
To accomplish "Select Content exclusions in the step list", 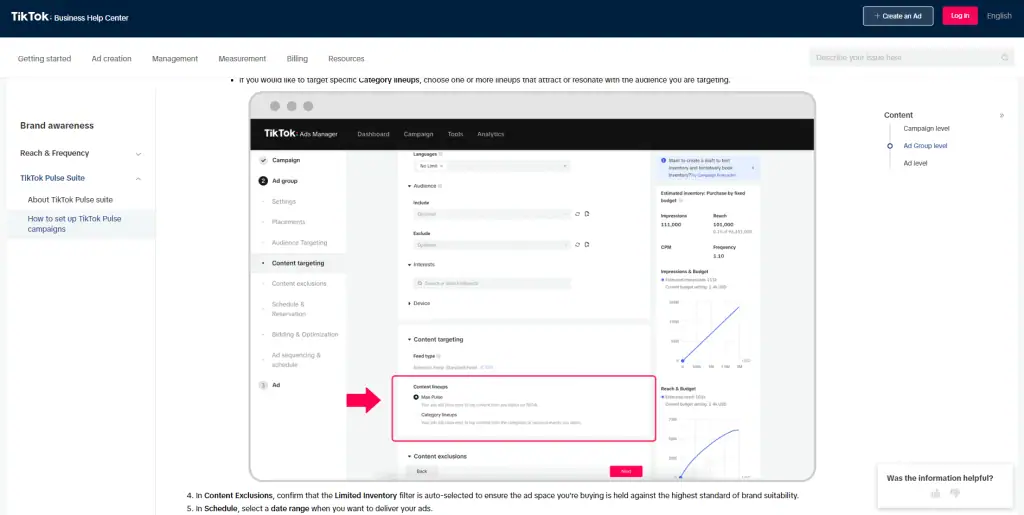I will pos(298,284).
